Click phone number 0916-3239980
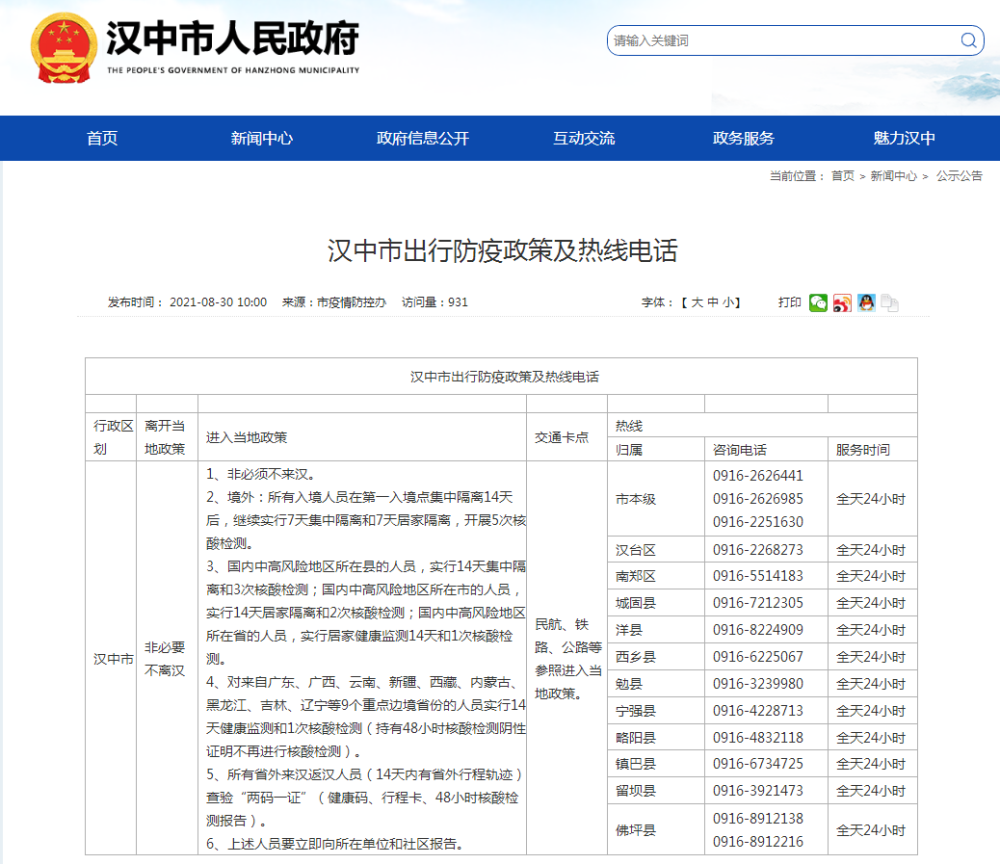The width and height of the screenshot is (1000, 864). [x=758, y=684]
